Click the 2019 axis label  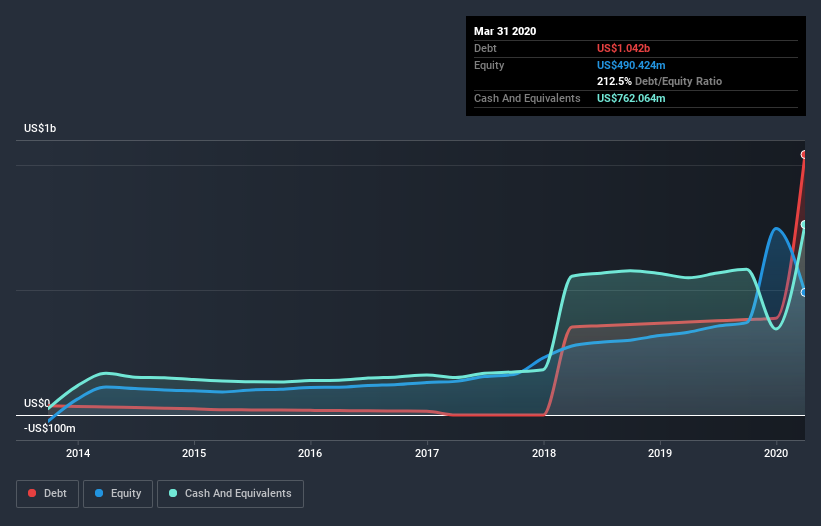point(660,453)
